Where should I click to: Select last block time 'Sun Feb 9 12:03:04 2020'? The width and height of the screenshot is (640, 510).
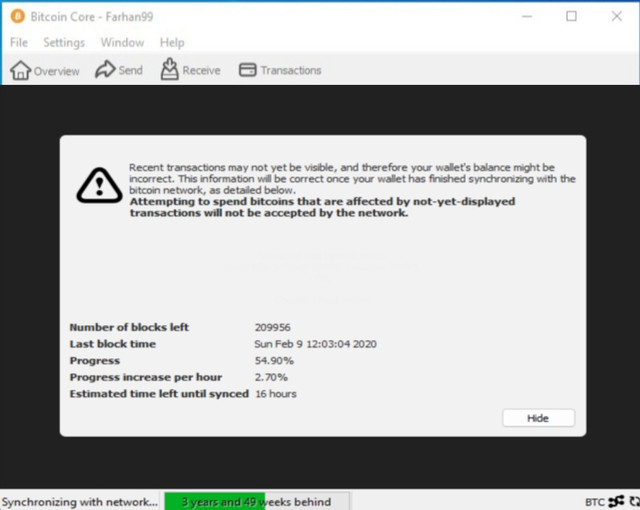click(315, 344)
